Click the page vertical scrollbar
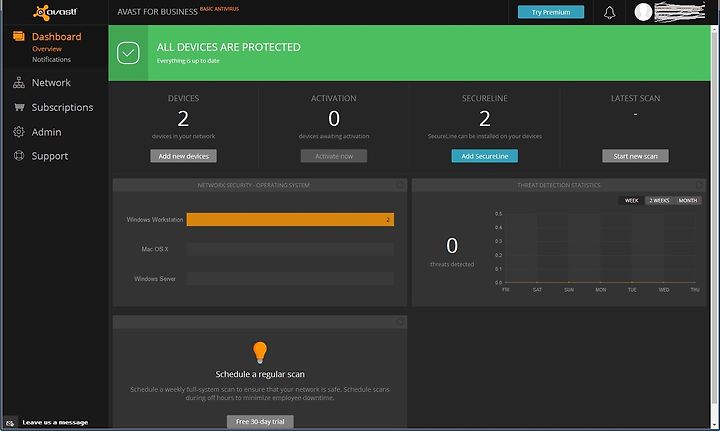The image size is (720, 431). 714,216
